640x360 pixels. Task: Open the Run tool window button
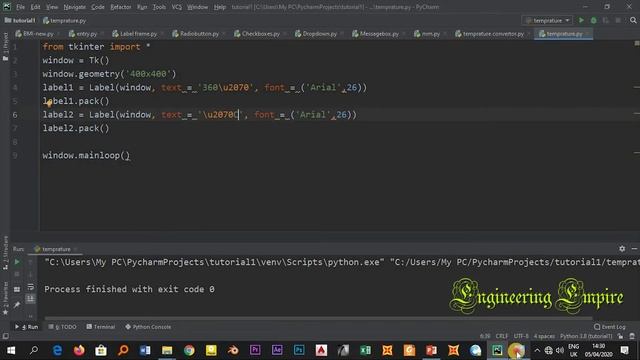point(27,327)
